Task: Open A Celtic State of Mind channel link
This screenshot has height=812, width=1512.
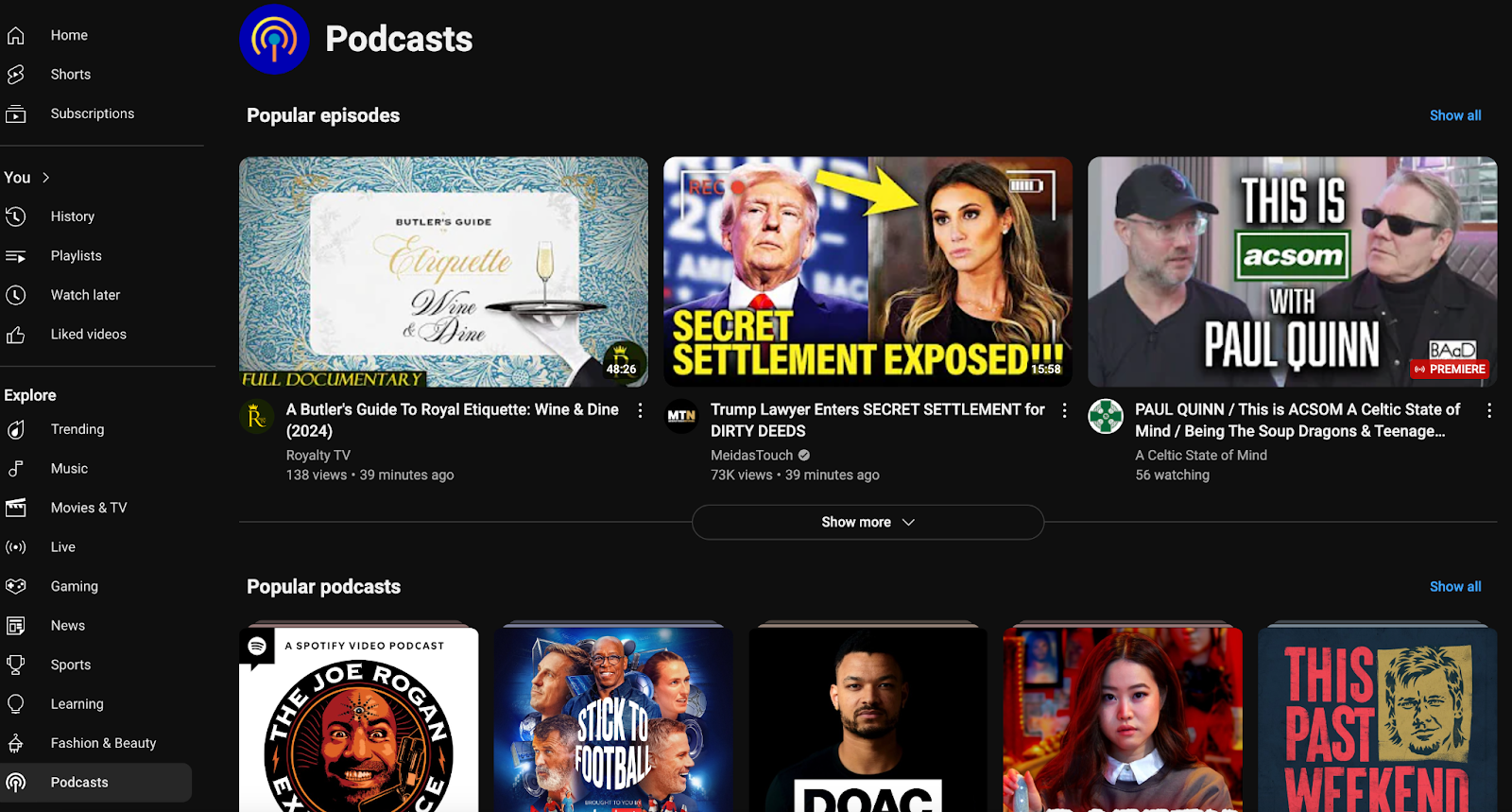Action: point(1201,456)
